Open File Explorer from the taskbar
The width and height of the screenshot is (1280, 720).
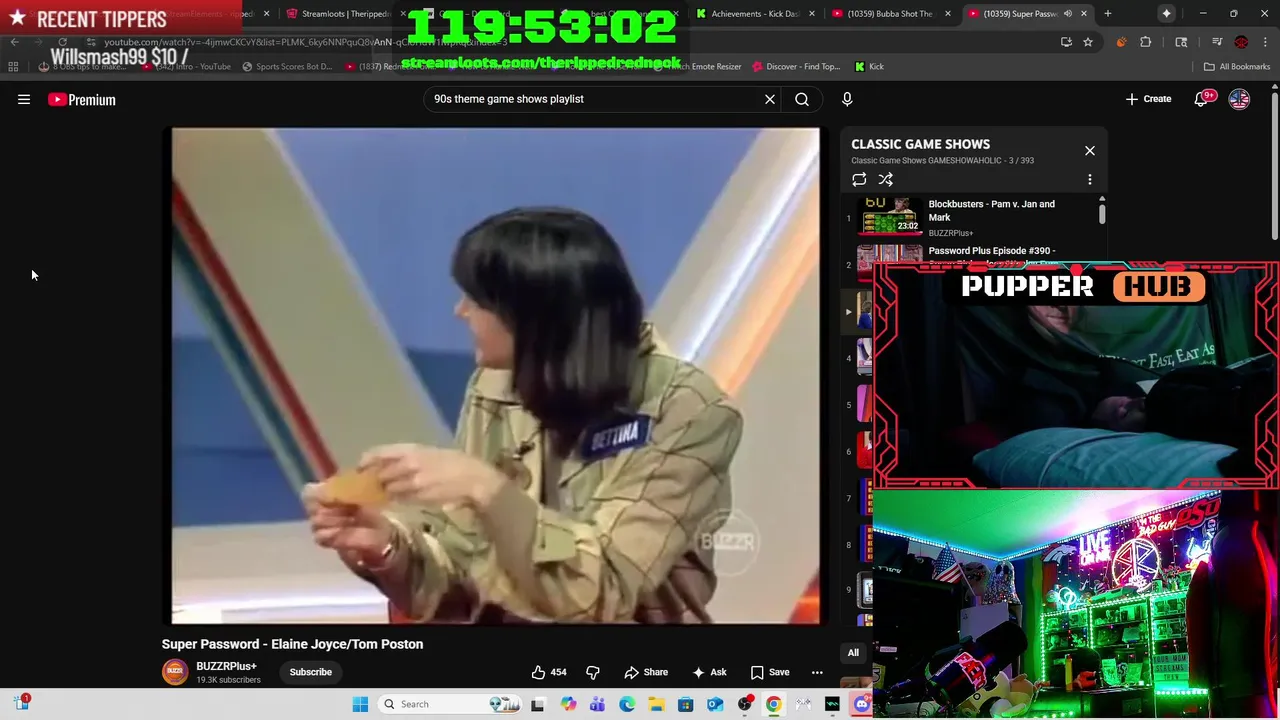656,704
